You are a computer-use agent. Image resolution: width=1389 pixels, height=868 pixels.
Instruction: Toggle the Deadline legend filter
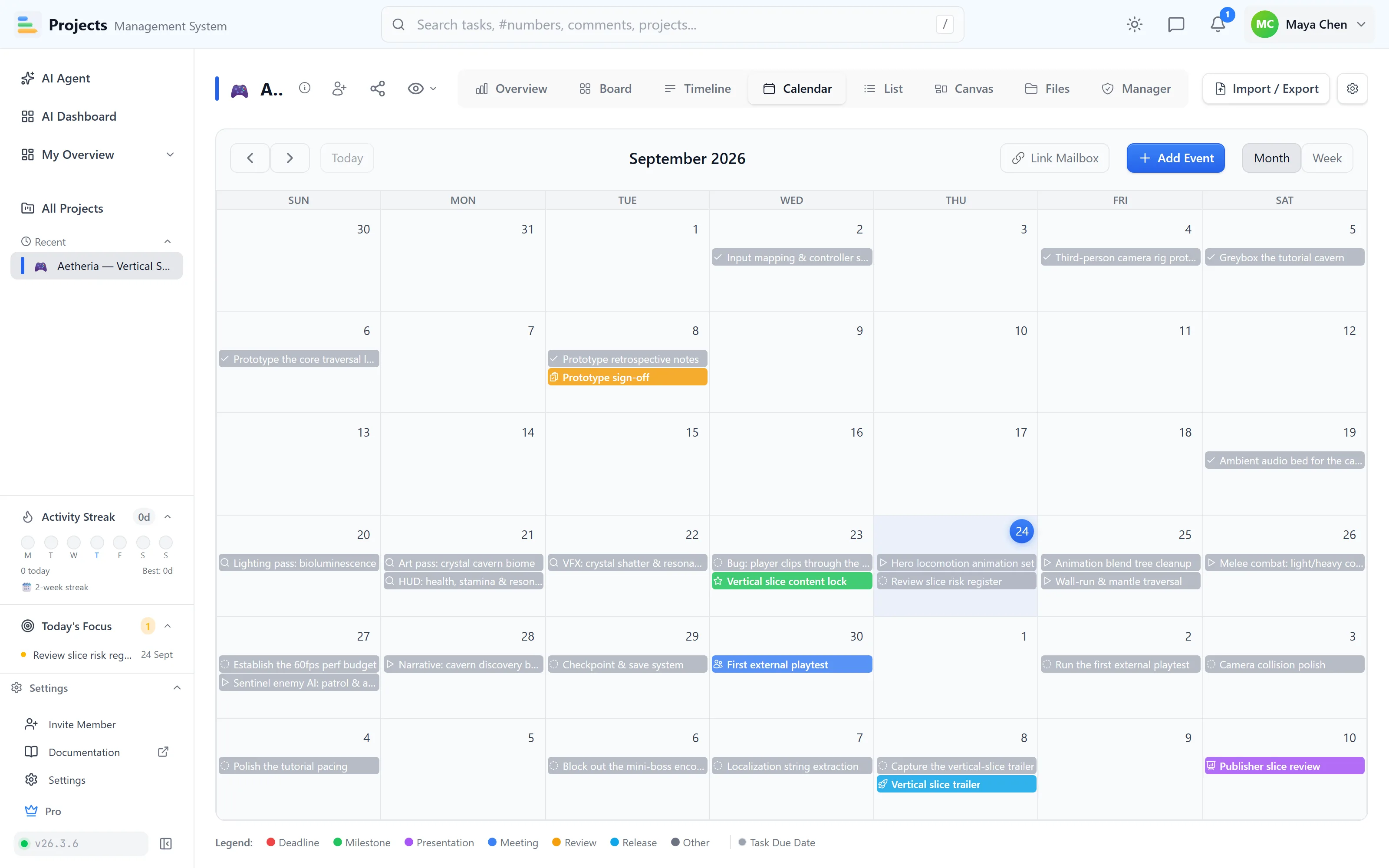293,842
